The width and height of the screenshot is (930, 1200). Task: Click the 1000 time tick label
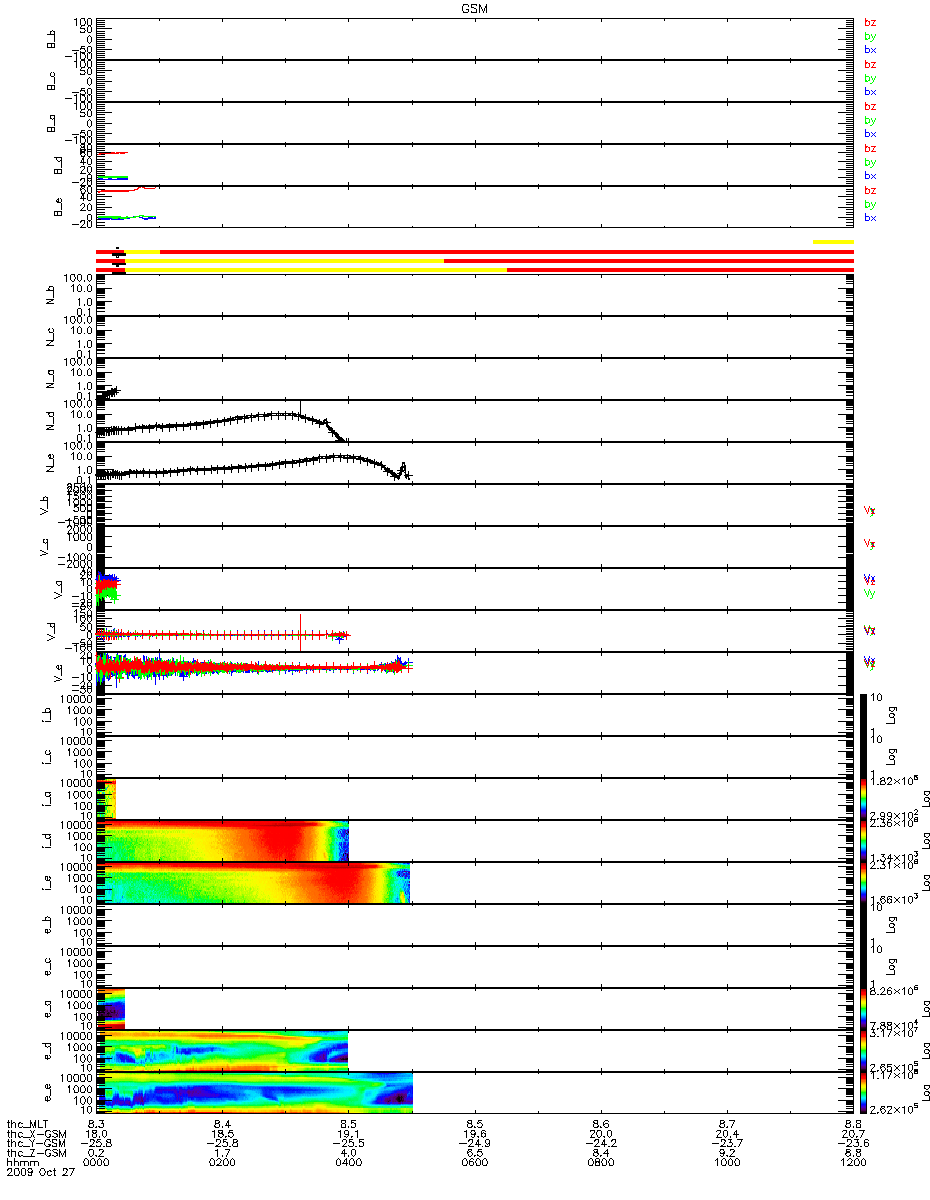pos(727,1163)
